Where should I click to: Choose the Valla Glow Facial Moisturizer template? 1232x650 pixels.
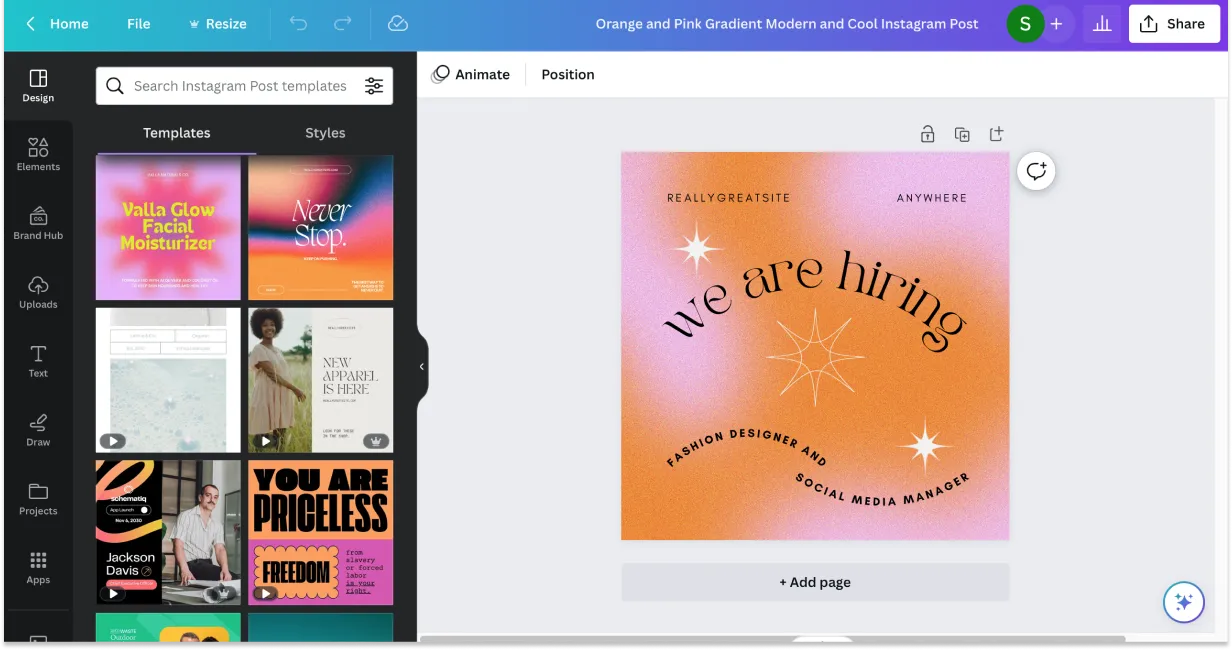pos(168,227)
